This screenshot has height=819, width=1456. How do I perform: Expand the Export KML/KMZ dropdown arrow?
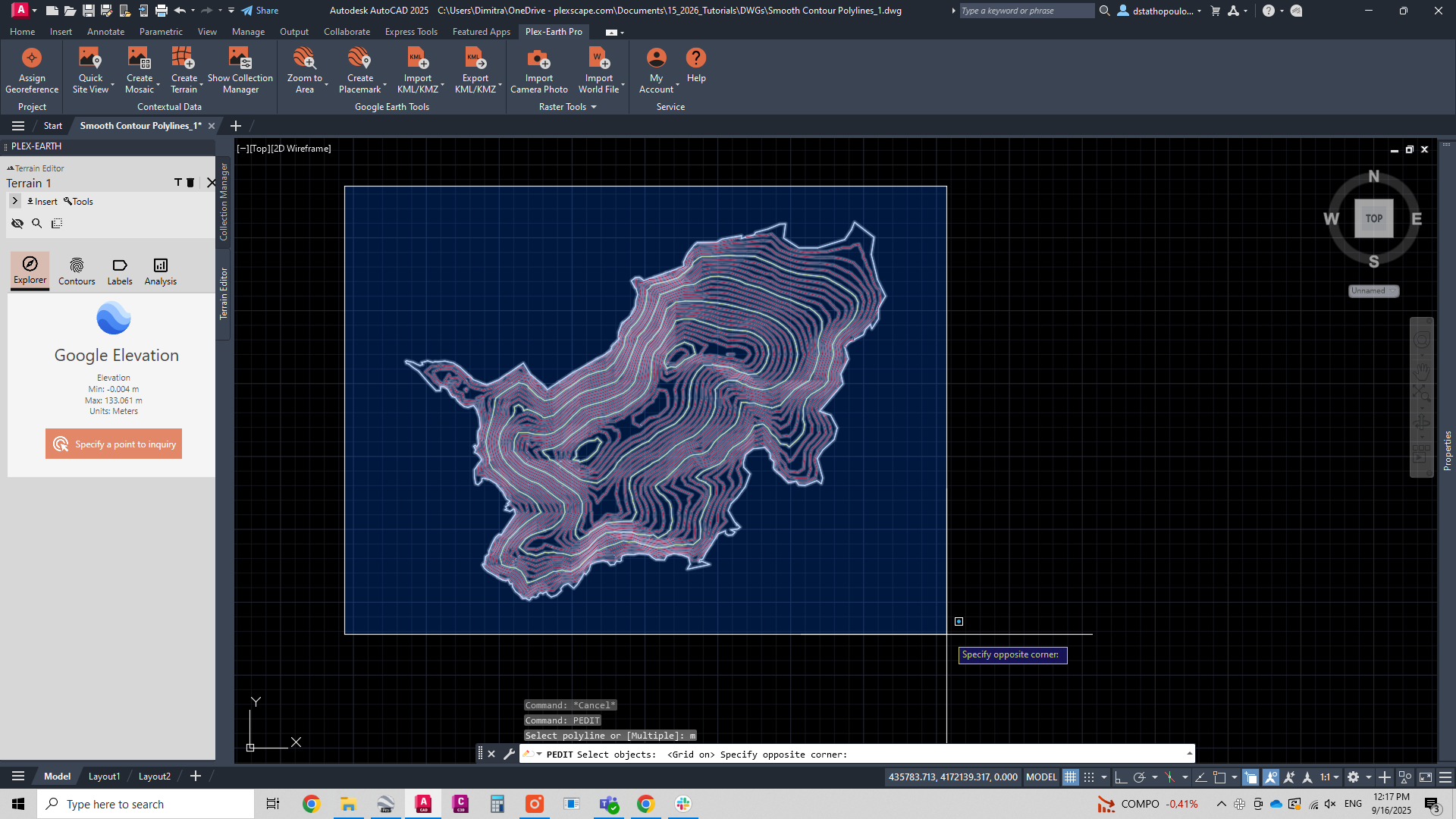click(500, 85)
